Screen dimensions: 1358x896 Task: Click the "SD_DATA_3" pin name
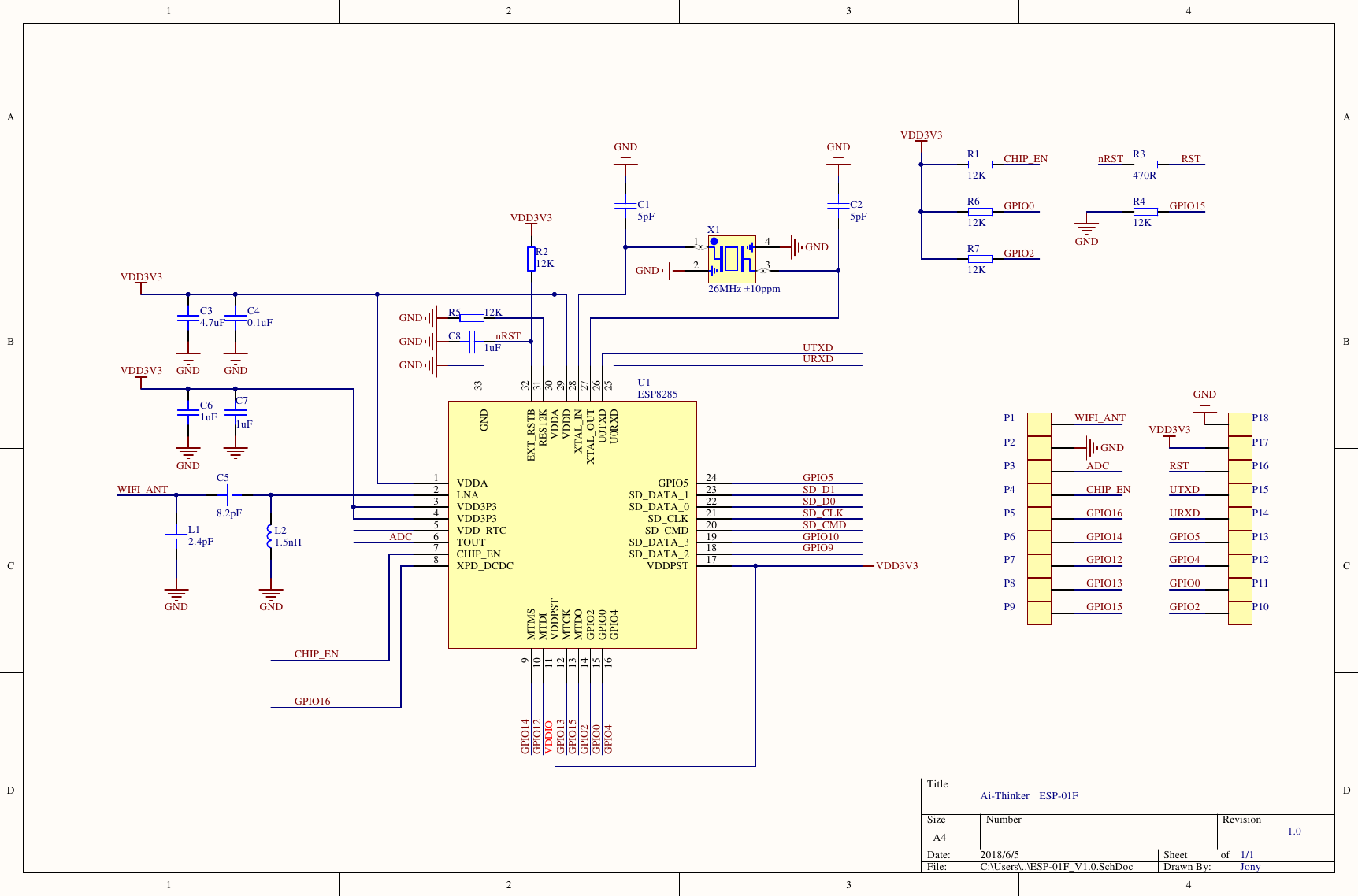pyautogui.click(x=659, y=542)
